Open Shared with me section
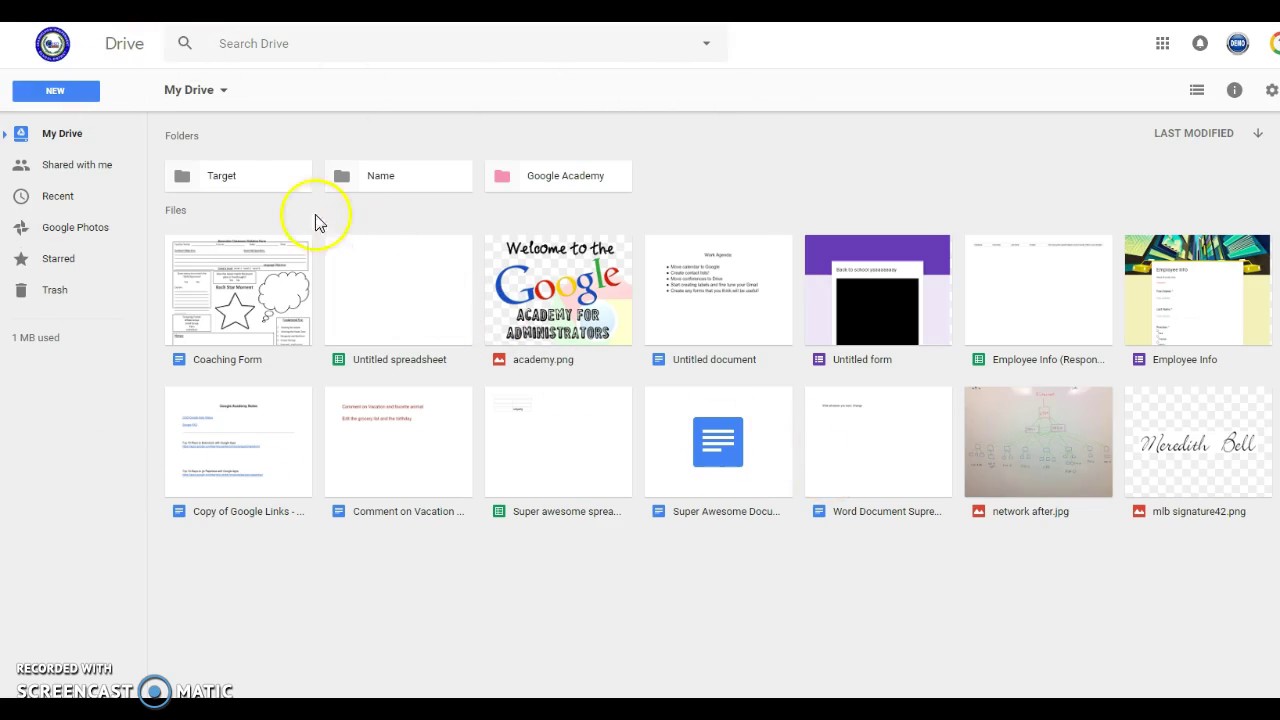The height and width of the screenshot is (720, 1280). tap(77, 165)
